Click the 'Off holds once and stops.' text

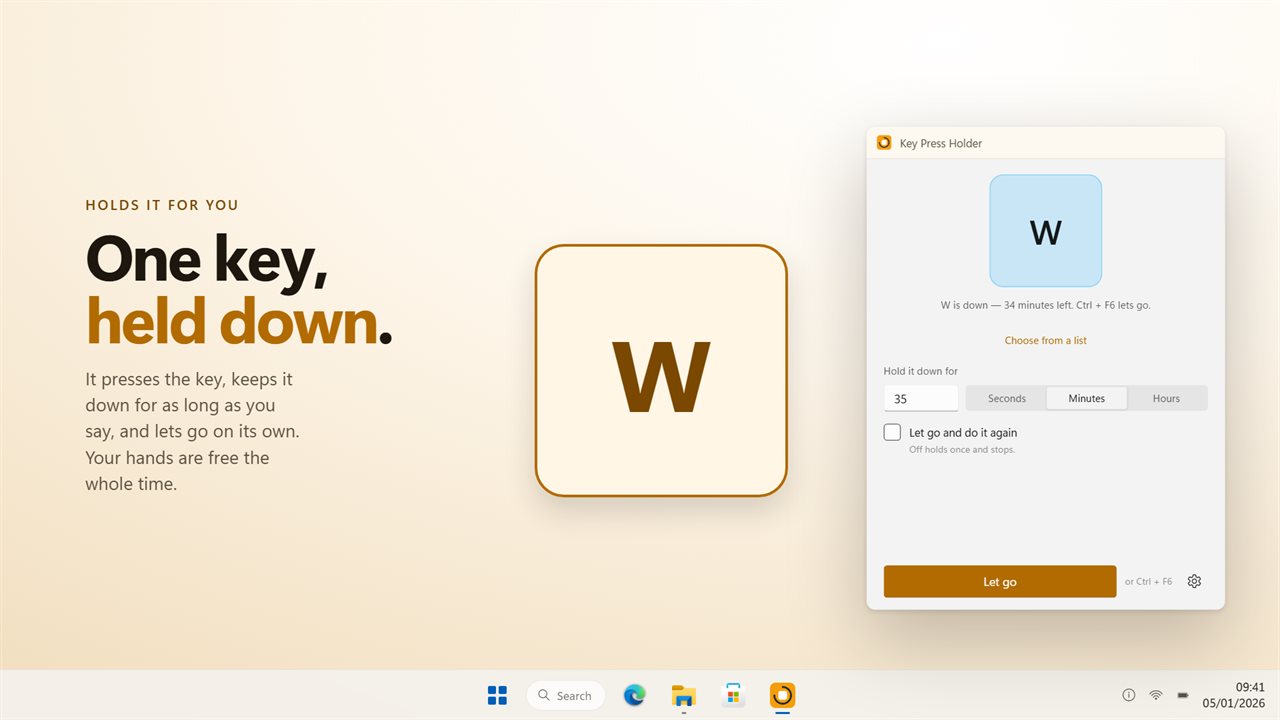click(962, 450)
